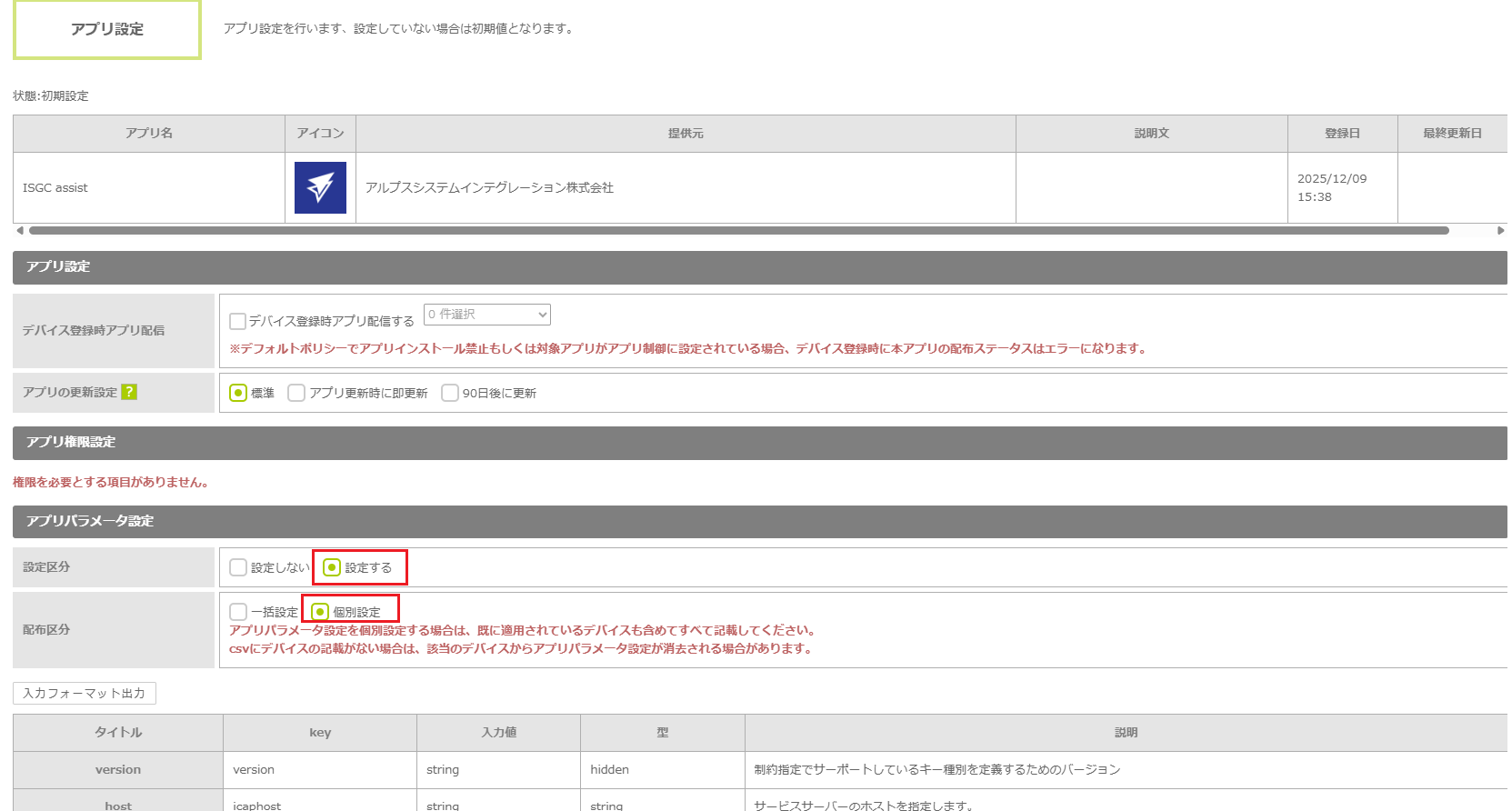Select the 標準 update option

238,393
